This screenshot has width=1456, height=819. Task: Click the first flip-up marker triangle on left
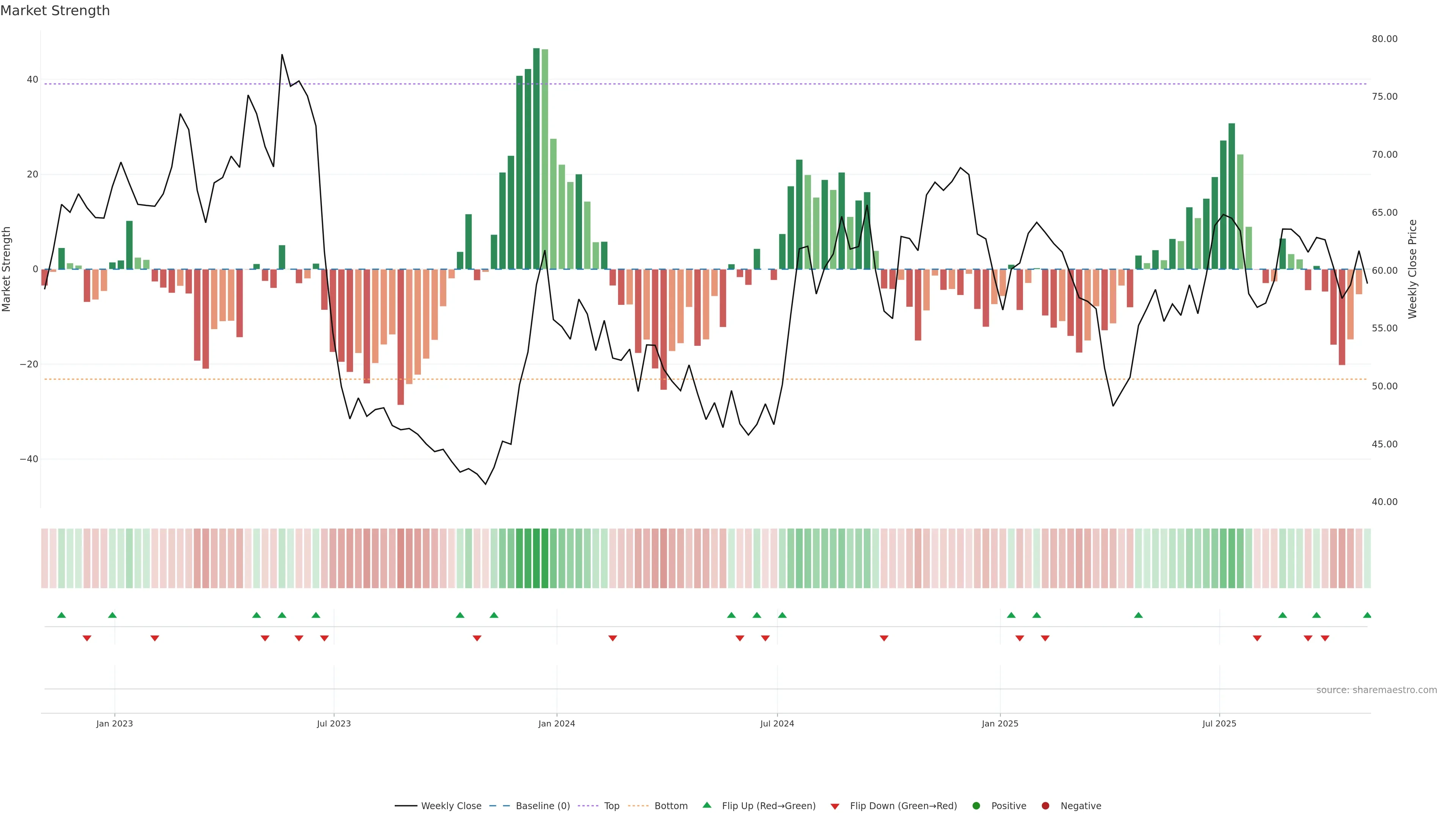point(61,615)
